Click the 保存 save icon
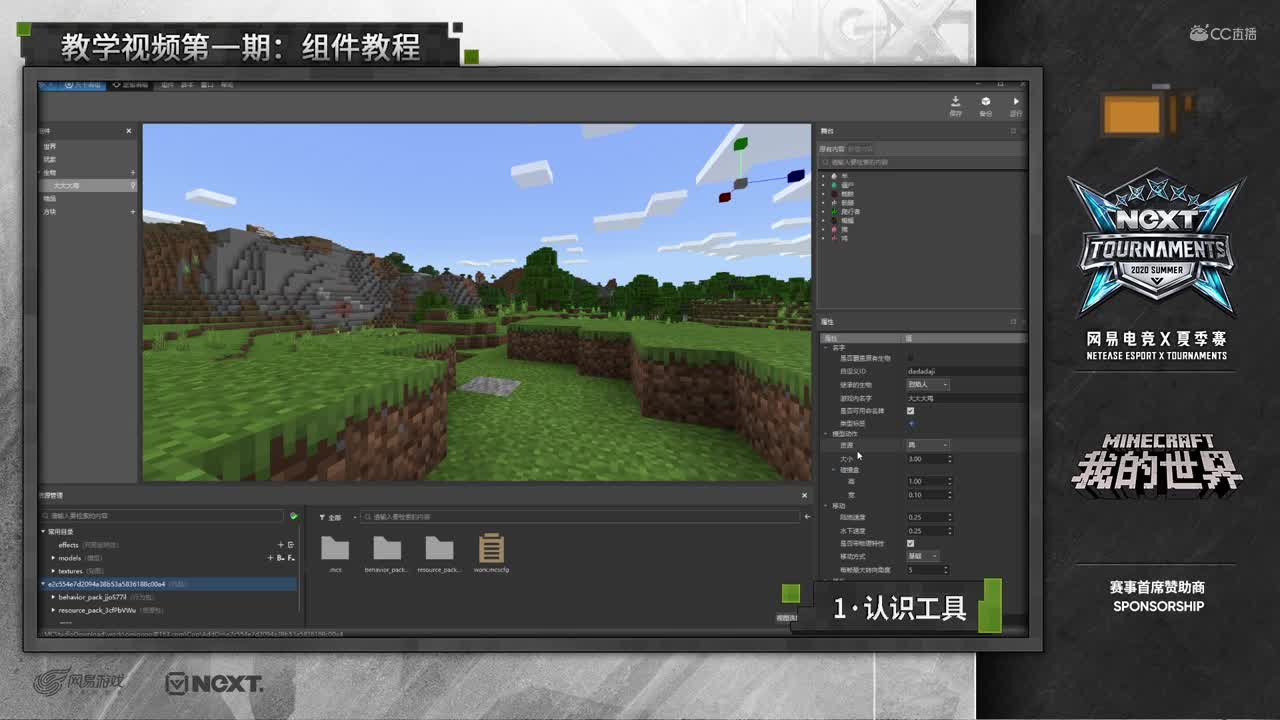The height and width of the screenshot is (720, 1280). point(955,102)
